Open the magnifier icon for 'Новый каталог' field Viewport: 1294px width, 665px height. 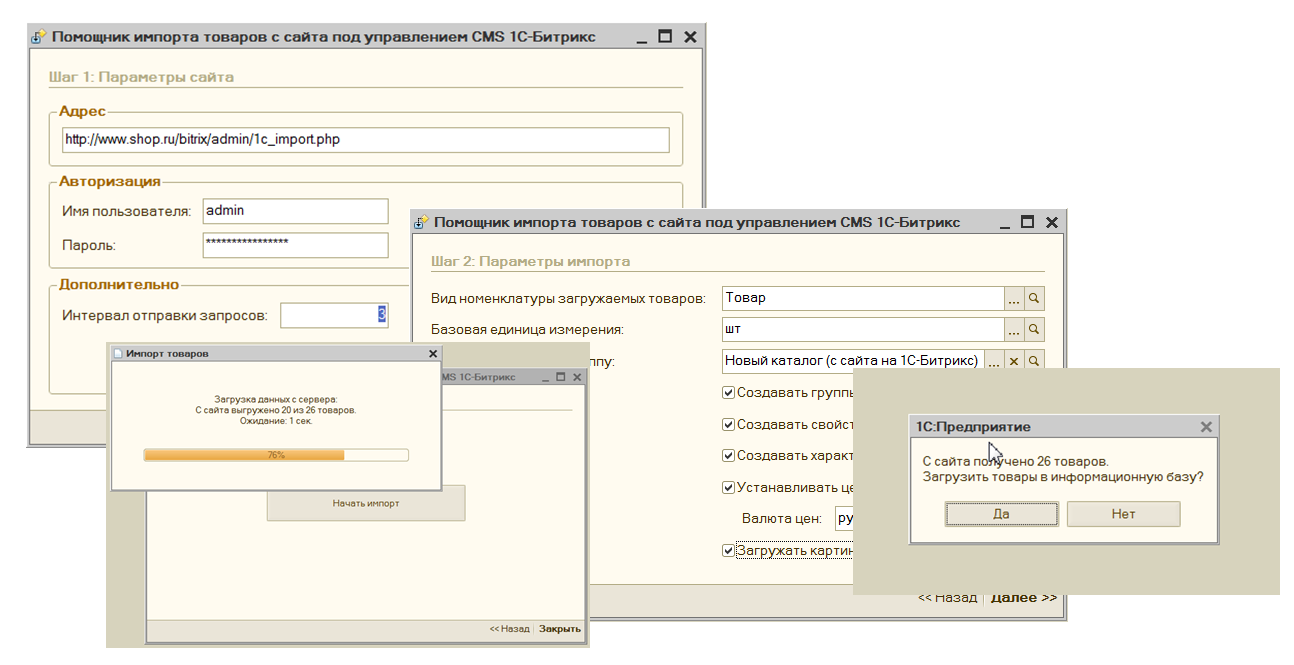[x=1035, y=361]
